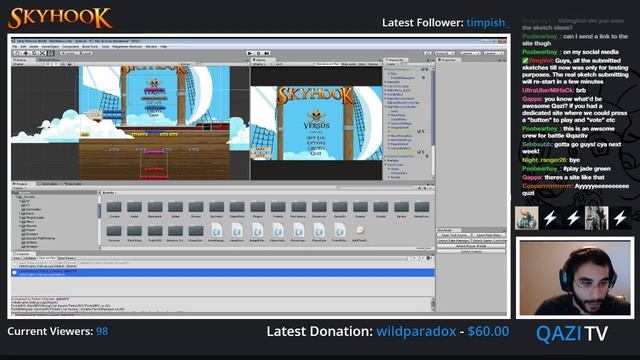Select the Rotate tool in Unity toolbar
The image size is (640, 360).
point(34,53)
